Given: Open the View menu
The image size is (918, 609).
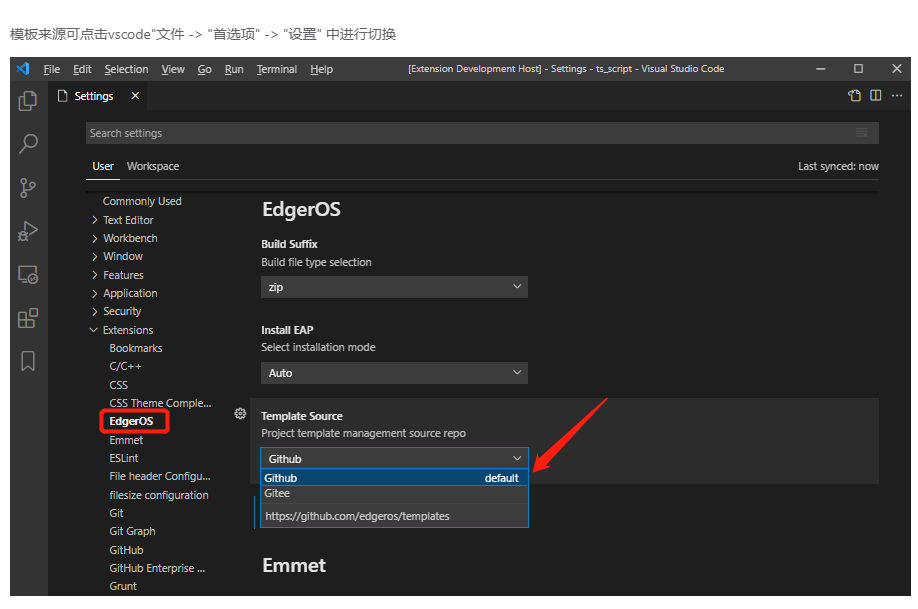Looking at the screenshot, I should [173, 69].
